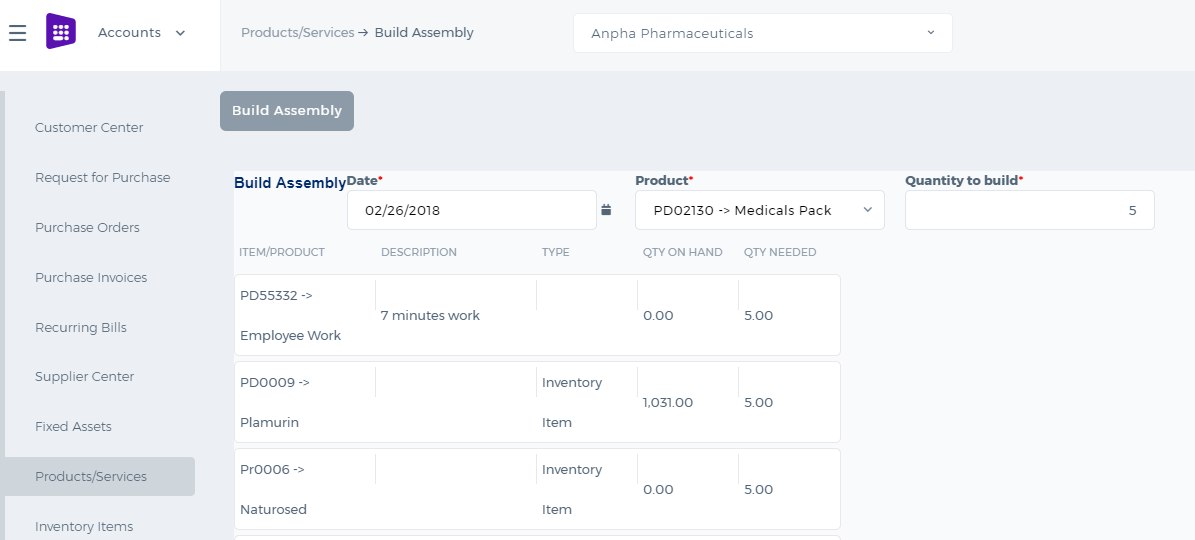Select Request for Purchase sidebar item

103,177
